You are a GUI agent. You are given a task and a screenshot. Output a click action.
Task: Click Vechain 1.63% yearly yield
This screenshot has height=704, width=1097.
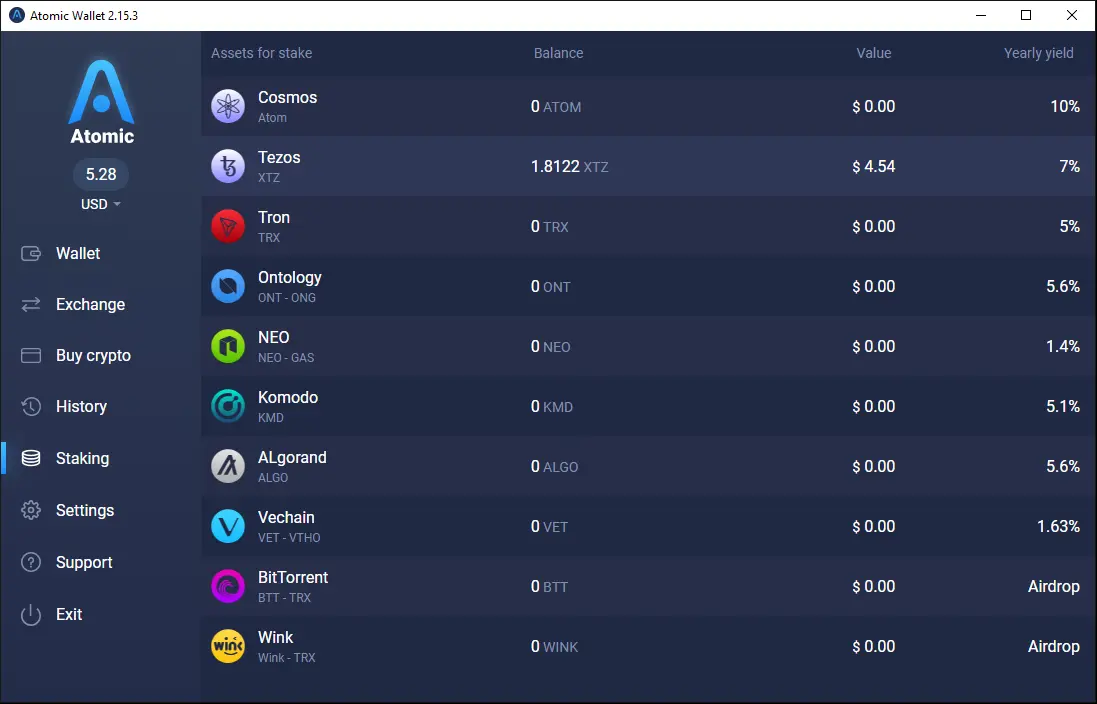(x=1059, y=526)
